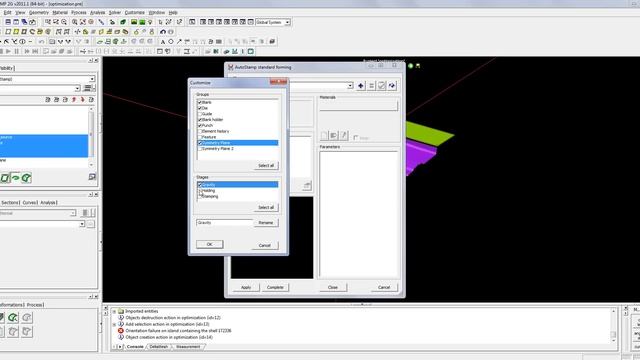Click the arrow annotation toolbar icon
Image resolution: width=640 pixels, height=360 pixels.
click(179, 42)
